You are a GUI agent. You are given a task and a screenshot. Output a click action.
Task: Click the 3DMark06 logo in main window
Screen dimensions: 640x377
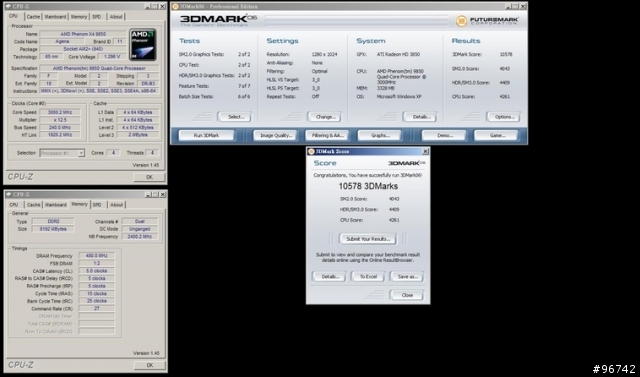(x=218, y=20)
